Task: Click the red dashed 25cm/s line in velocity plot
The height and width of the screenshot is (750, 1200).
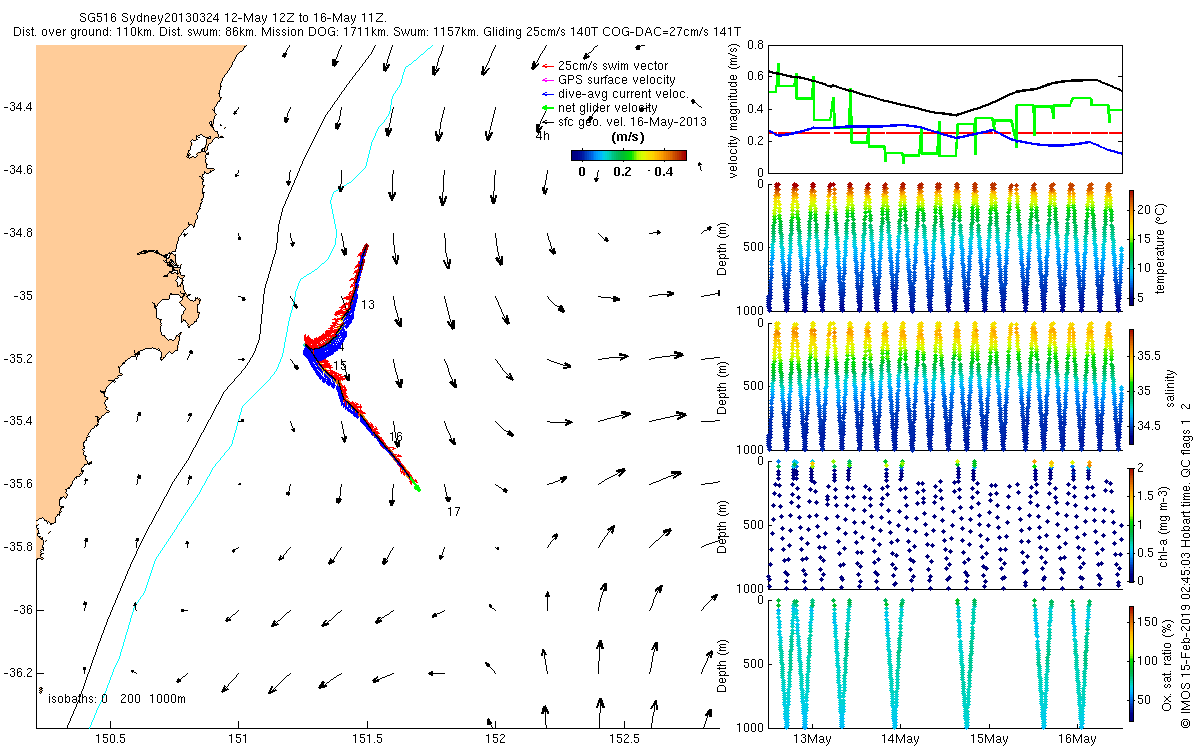Action: [945, 133]
